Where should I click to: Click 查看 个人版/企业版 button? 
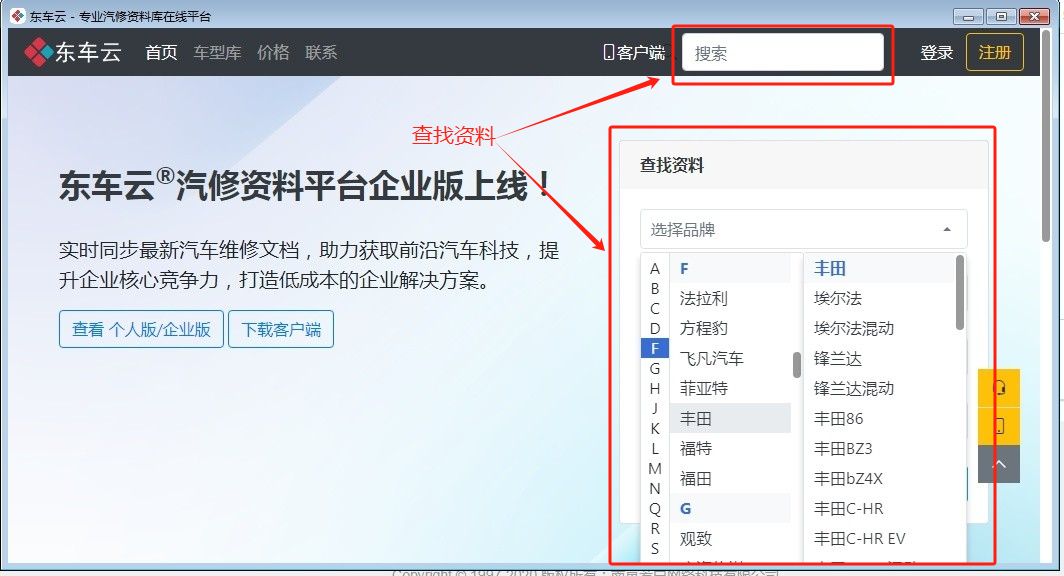141,329
